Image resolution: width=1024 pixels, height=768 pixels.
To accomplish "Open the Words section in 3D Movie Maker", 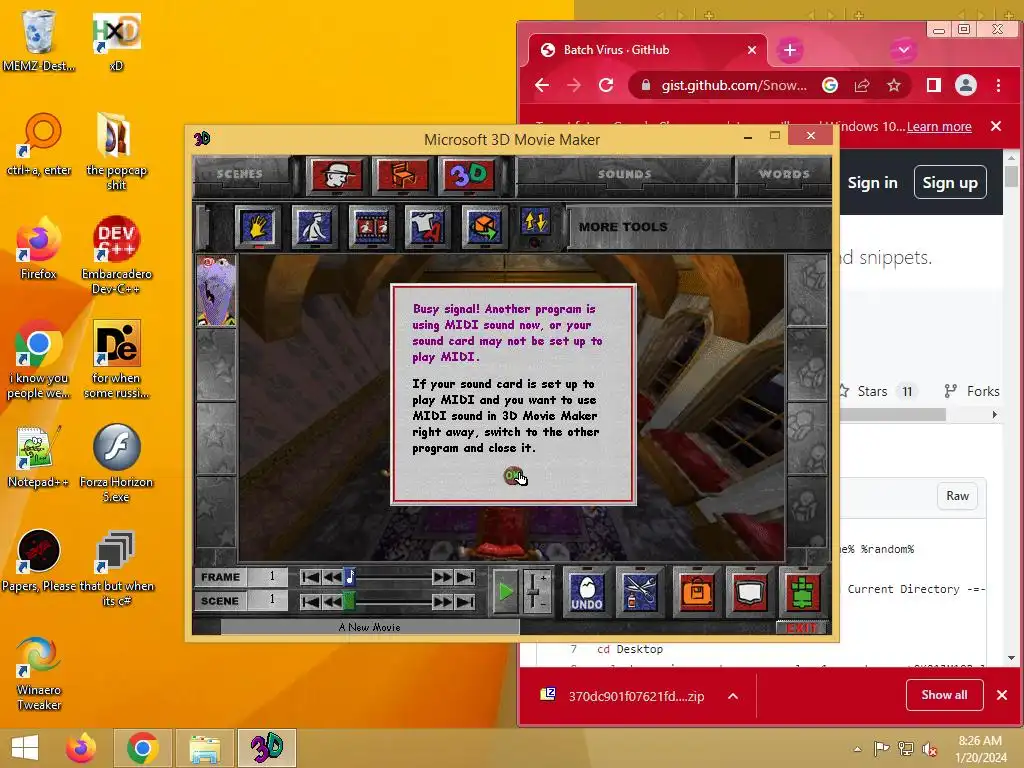I will [x=784, y=174].
